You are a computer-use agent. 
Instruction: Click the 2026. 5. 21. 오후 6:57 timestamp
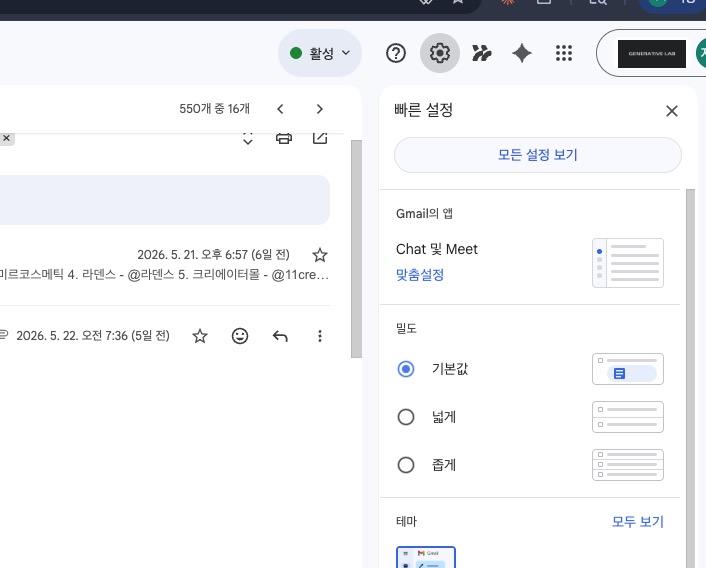pyautogui.click(x=213, y=255)
